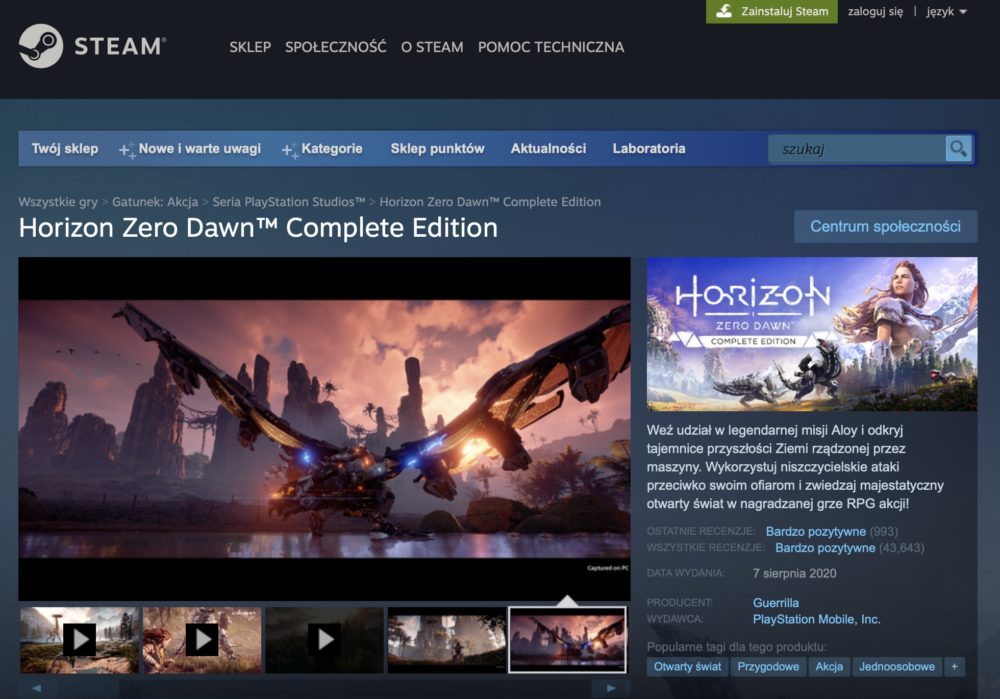1000x699 pixels.
Task: Select the highlighted Stormbird screenshot thumbnail
Action: pos(568,640)
